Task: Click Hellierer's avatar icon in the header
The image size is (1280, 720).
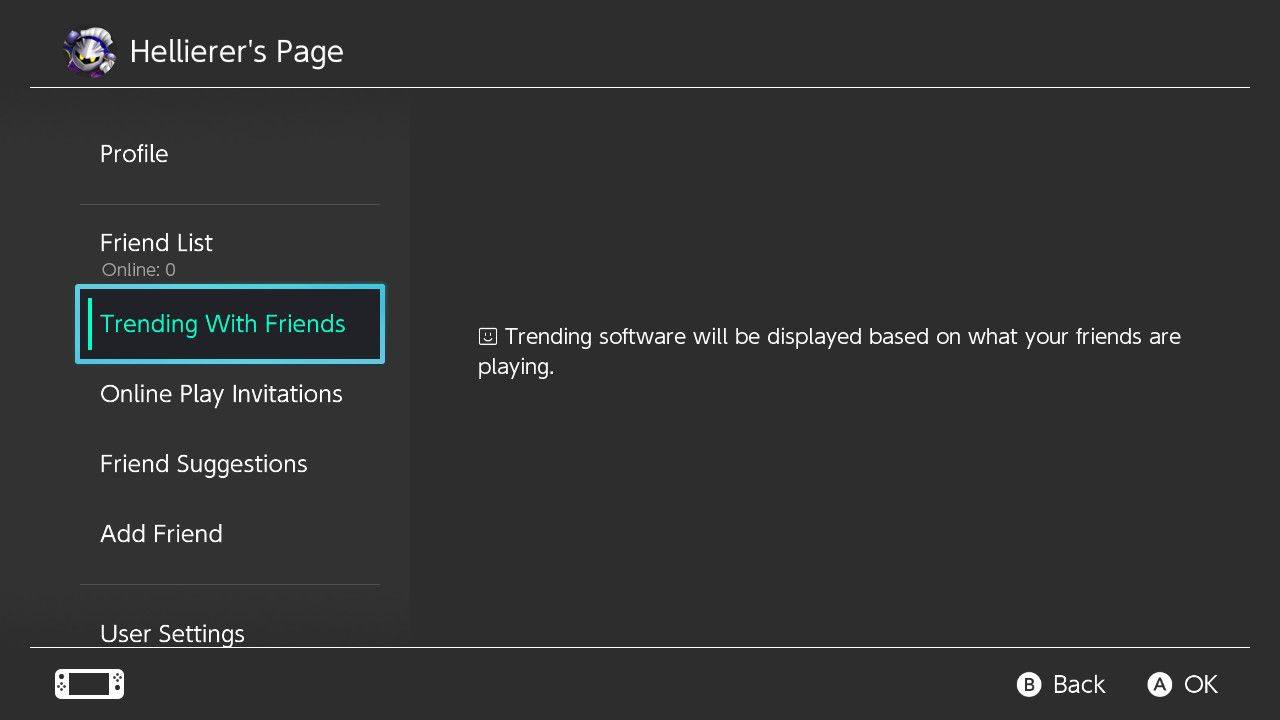Action: click(x=90, y=51)
